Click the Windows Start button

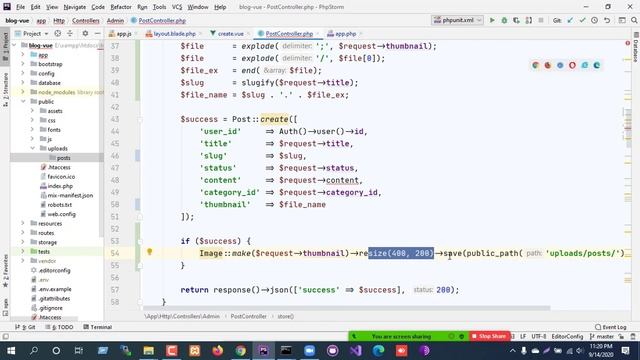11,351
